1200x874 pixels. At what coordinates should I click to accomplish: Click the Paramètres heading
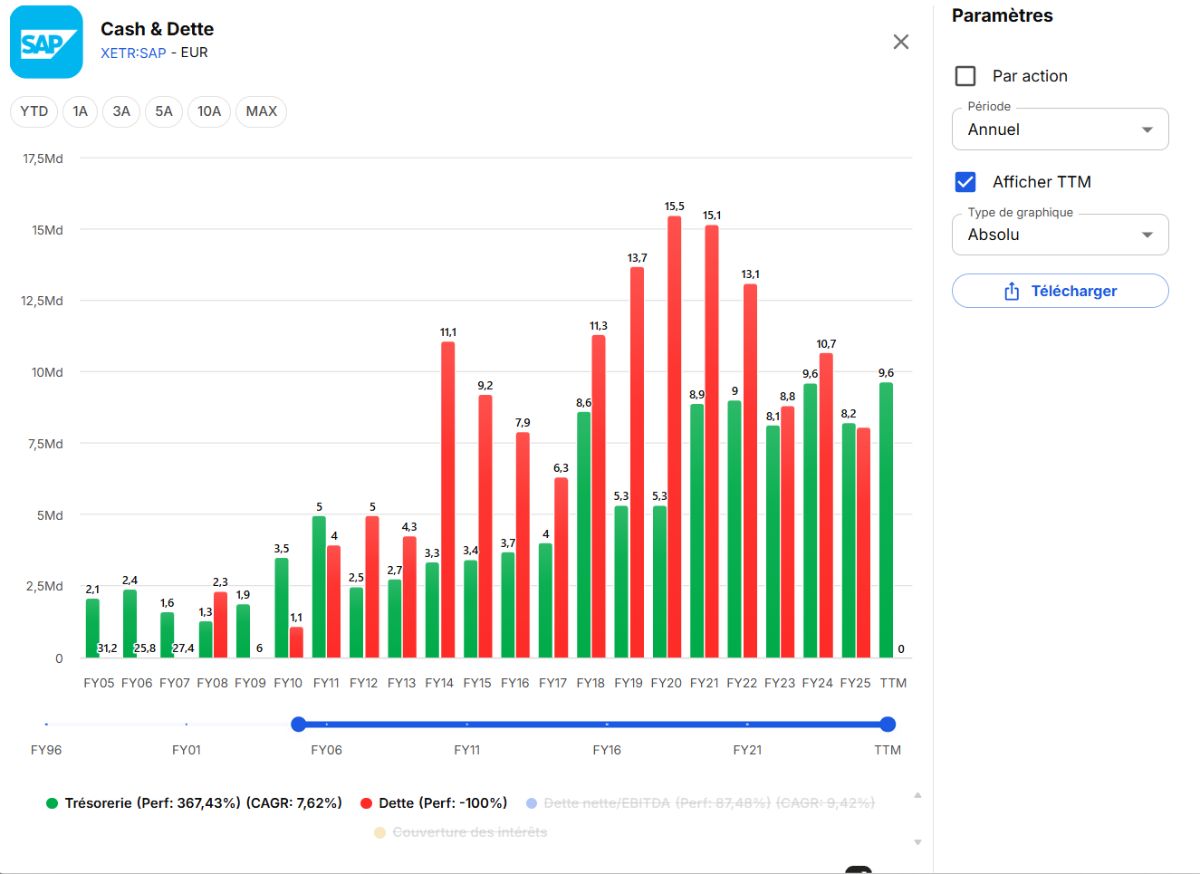pos(1002,16)
